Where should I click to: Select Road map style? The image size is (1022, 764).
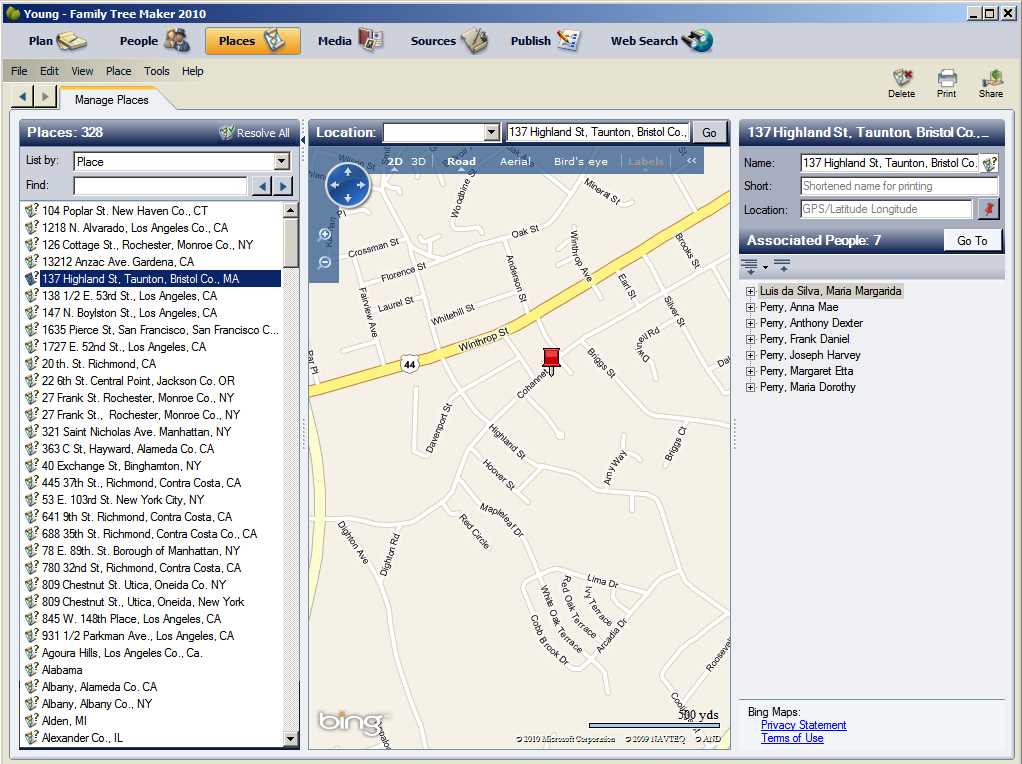pos(461,162)
